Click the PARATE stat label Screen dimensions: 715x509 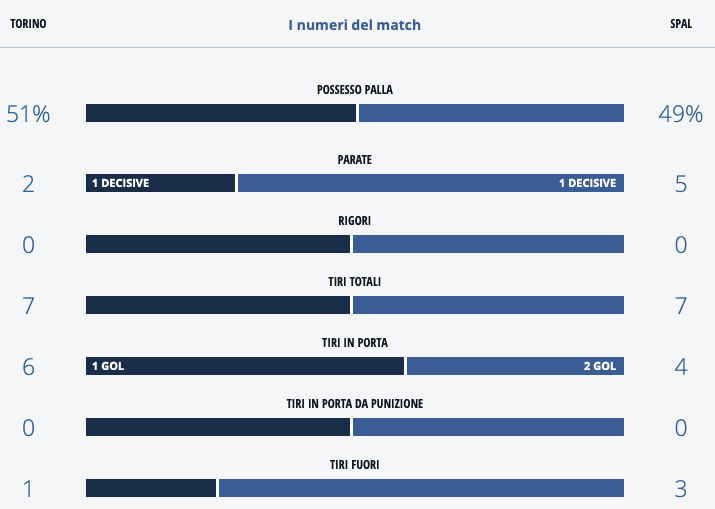coord(354,160)
